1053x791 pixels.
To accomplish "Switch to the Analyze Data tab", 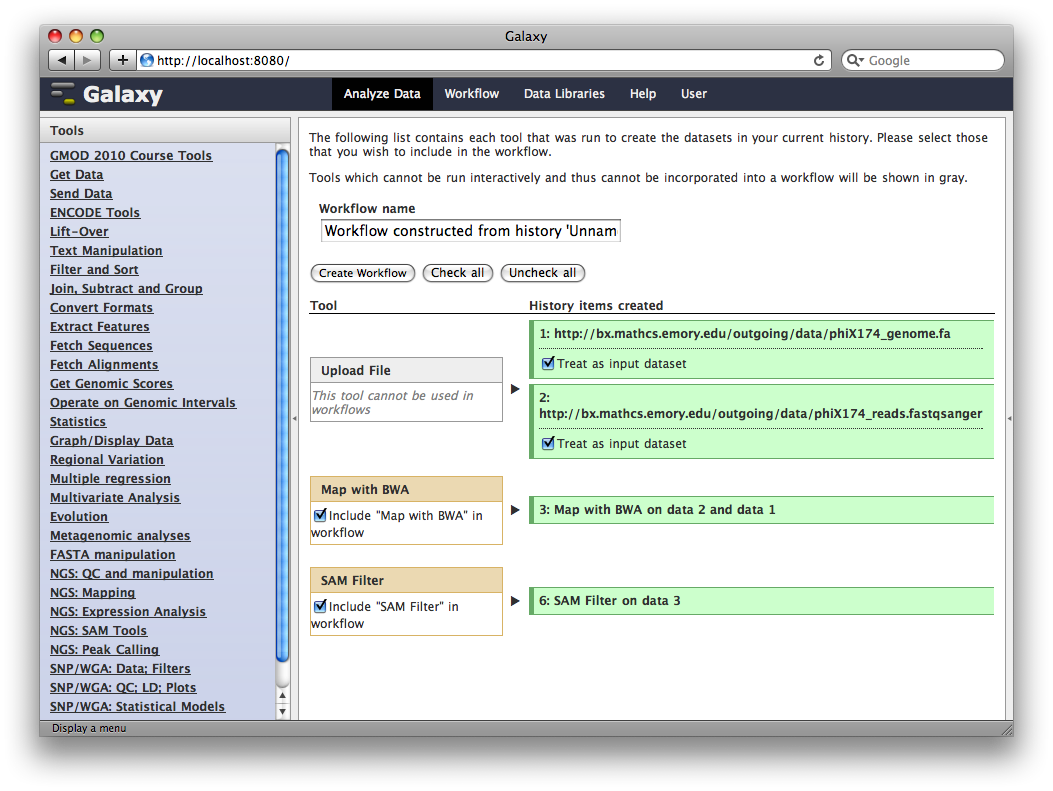I will [382, 94].
